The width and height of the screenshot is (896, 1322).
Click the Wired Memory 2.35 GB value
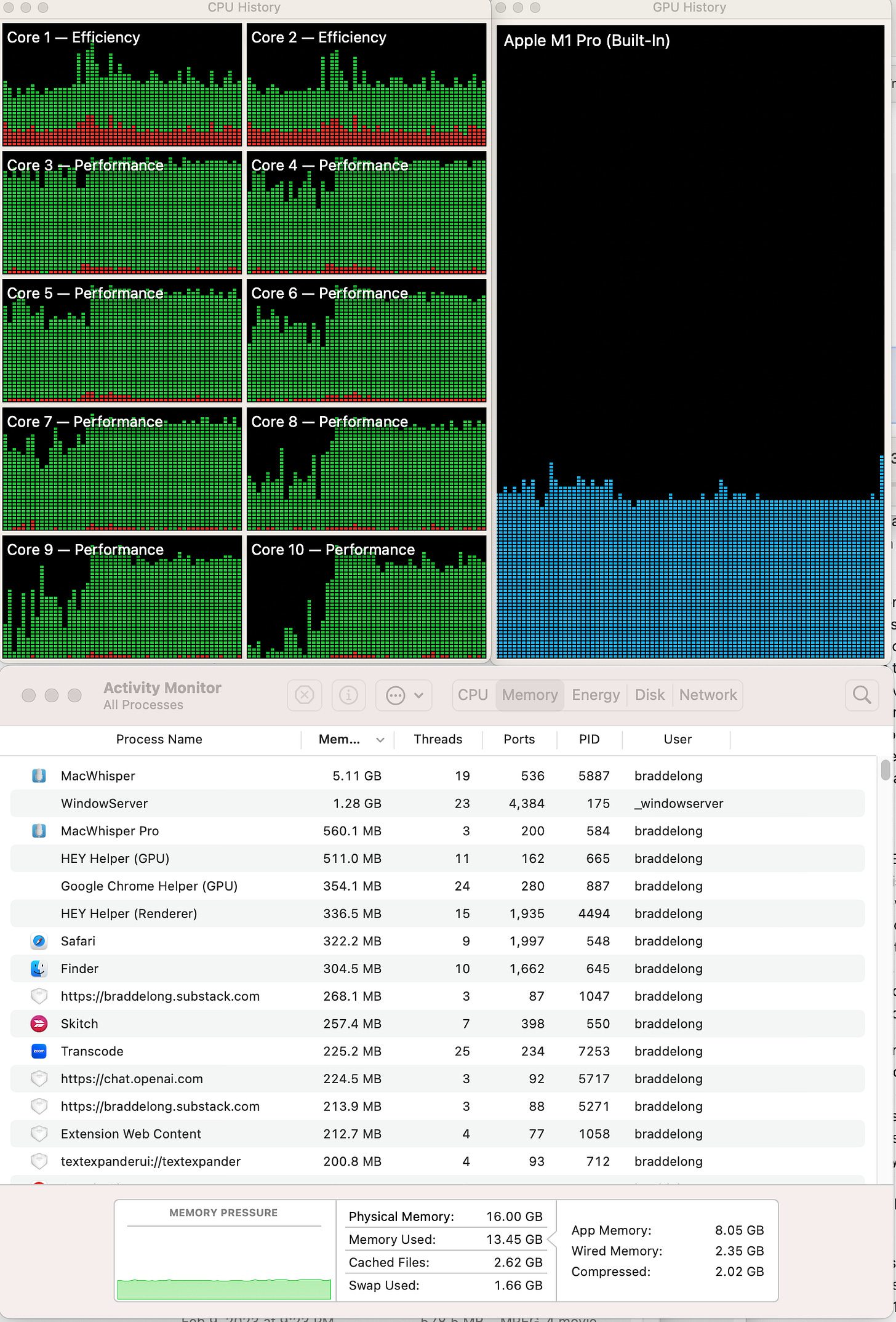(x=739, y=1251)
